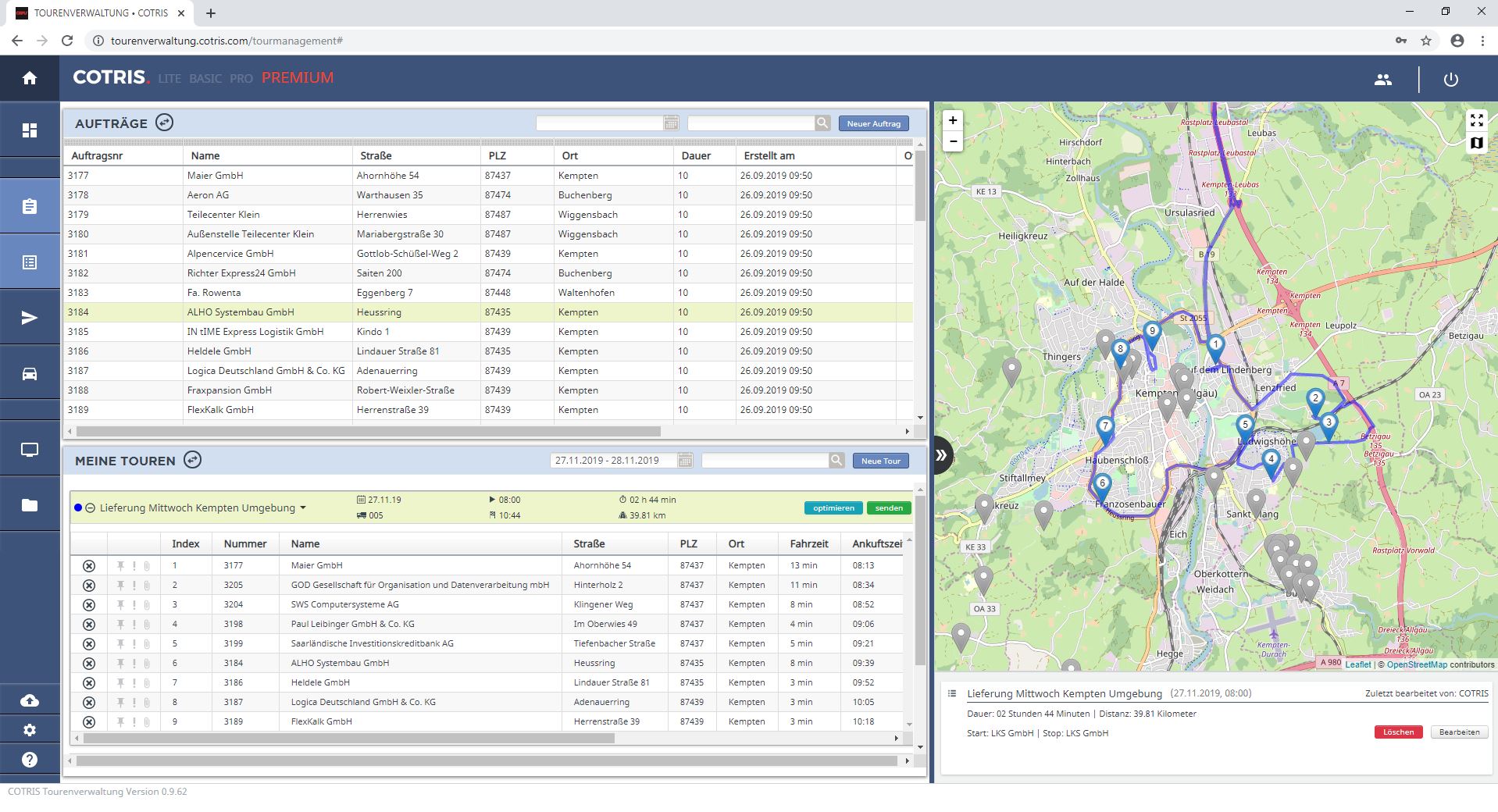Open the OpenStreetMap attribution link
The width and height of the screenshot is (1498, 812).
[x=1417, y=664]
